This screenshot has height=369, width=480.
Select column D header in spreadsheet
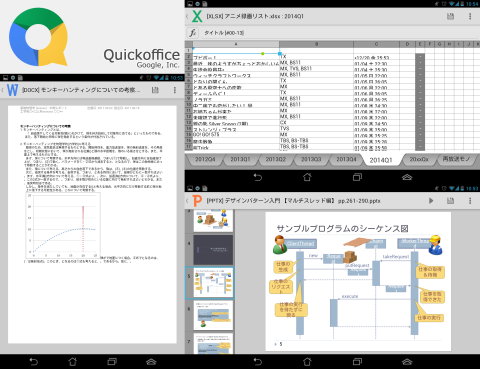click(x=407, y=44)
